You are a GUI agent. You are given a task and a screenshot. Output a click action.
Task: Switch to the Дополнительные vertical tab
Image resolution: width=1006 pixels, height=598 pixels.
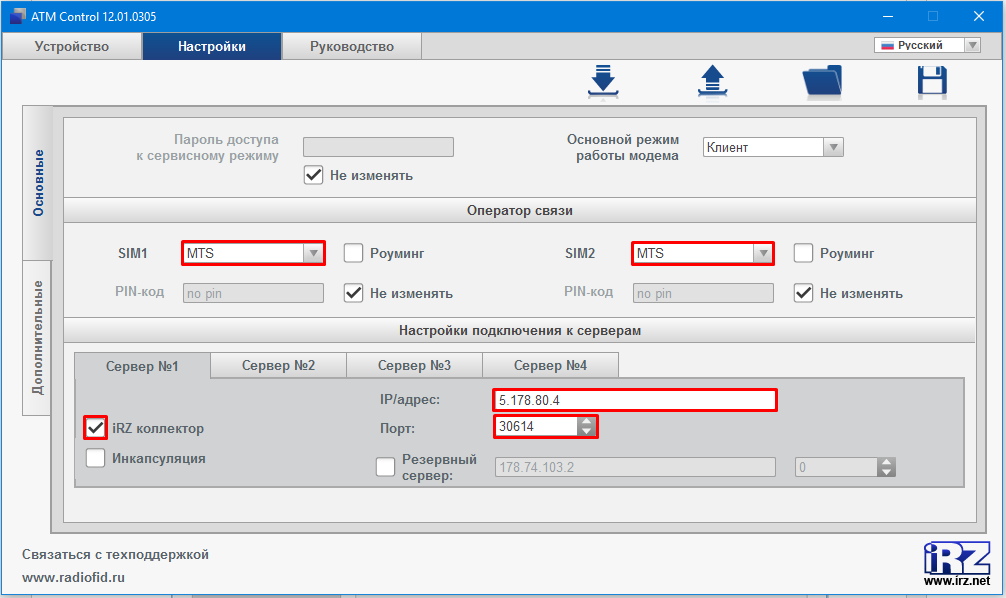pos(38,337)
